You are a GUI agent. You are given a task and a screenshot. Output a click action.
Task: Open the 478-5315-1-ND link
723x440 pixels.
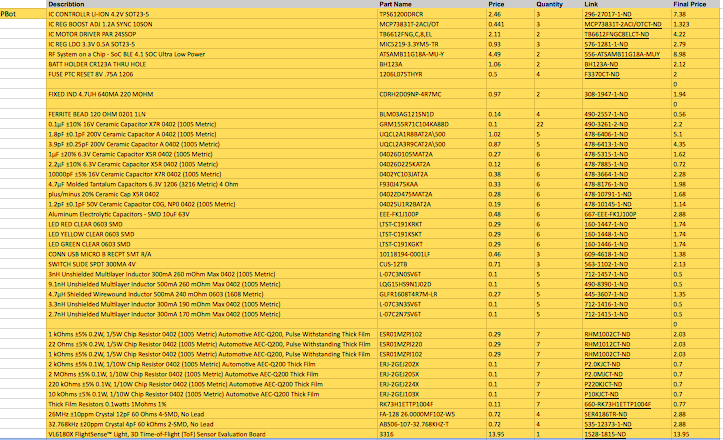pyautogui.click(x=606, y=155)
